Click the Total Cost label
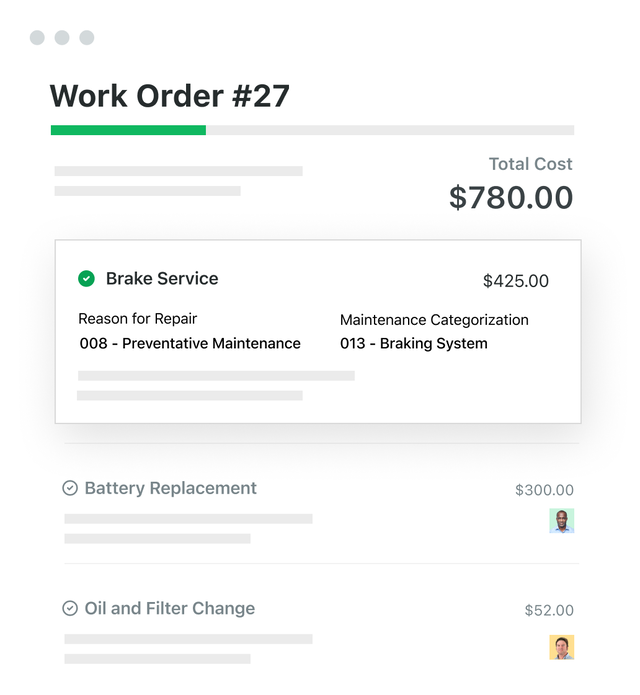The image size is (640, 695). pyautogui.click(x=531, y=164)
